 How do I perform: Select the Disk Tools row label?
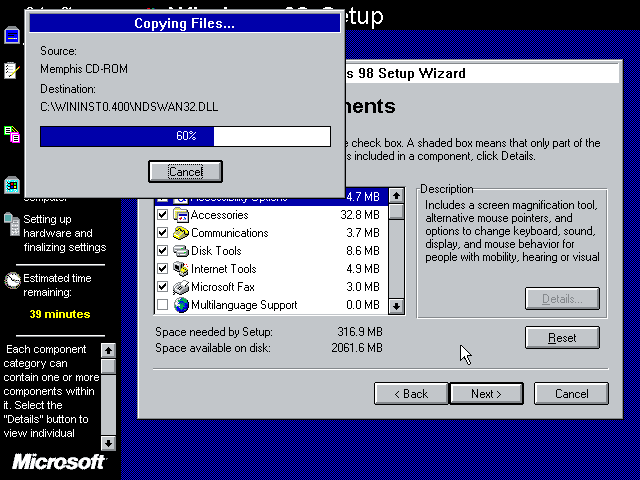(x=216, y=251)
